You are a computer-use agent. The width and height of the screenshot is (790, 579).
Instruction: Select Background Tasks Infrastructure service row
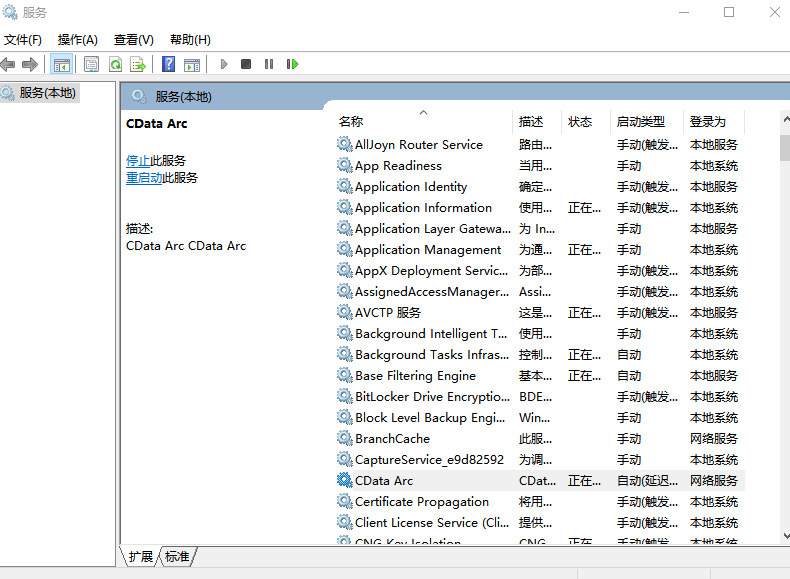pyautogui.click(x=540, y=354)
